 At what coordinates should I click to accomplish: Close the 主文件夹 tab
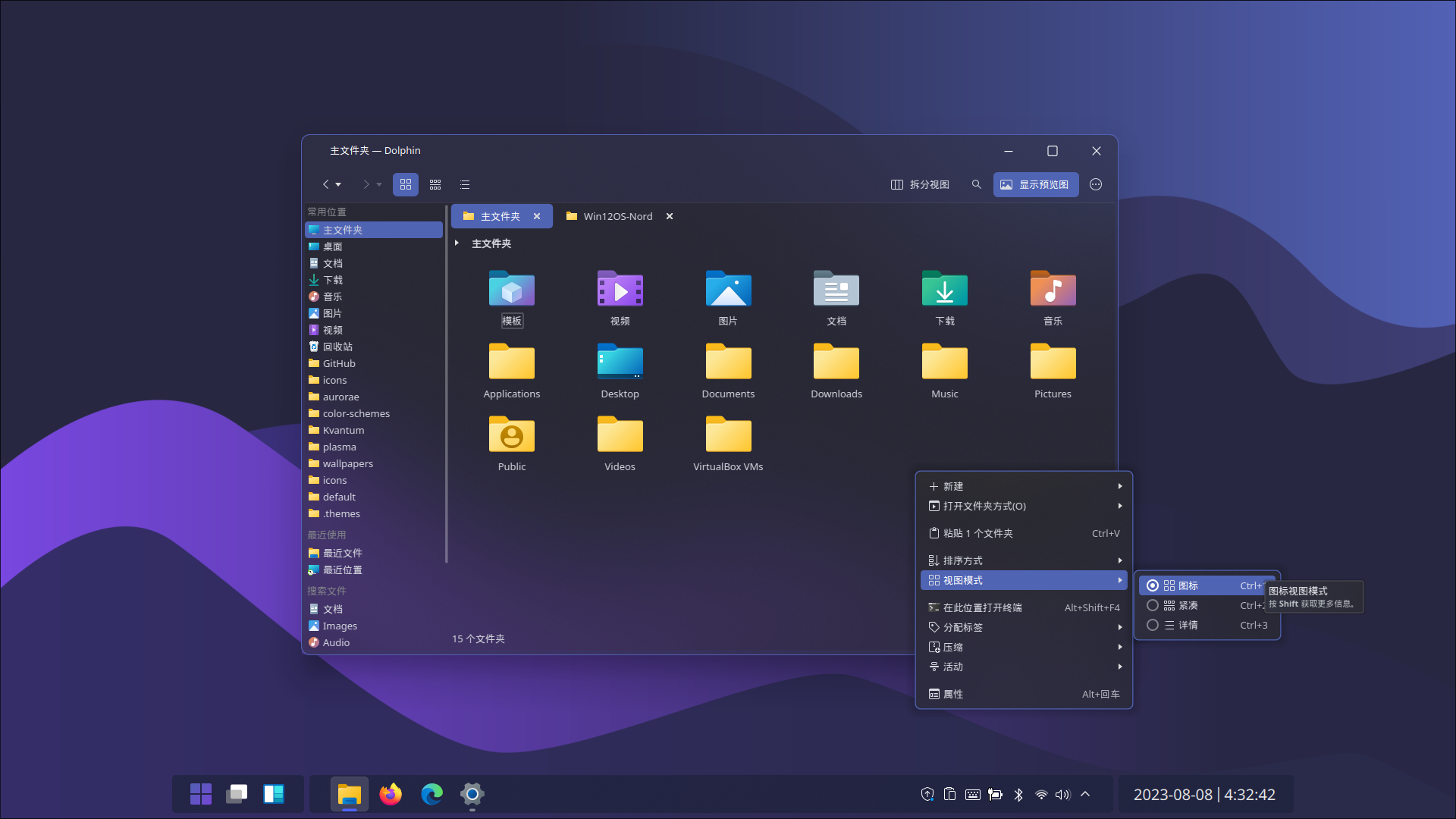(537, 216)
